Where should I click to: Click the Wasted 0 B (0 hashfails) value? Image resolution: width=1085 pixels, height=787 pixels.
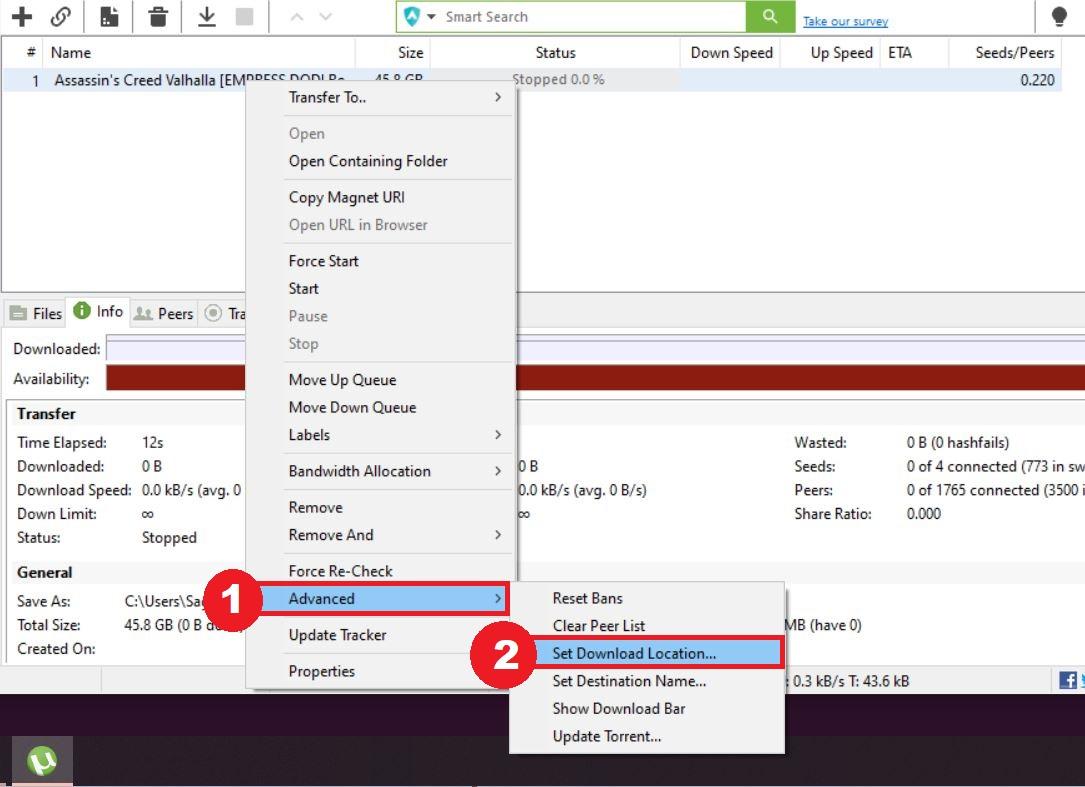[x=958, y=442]
